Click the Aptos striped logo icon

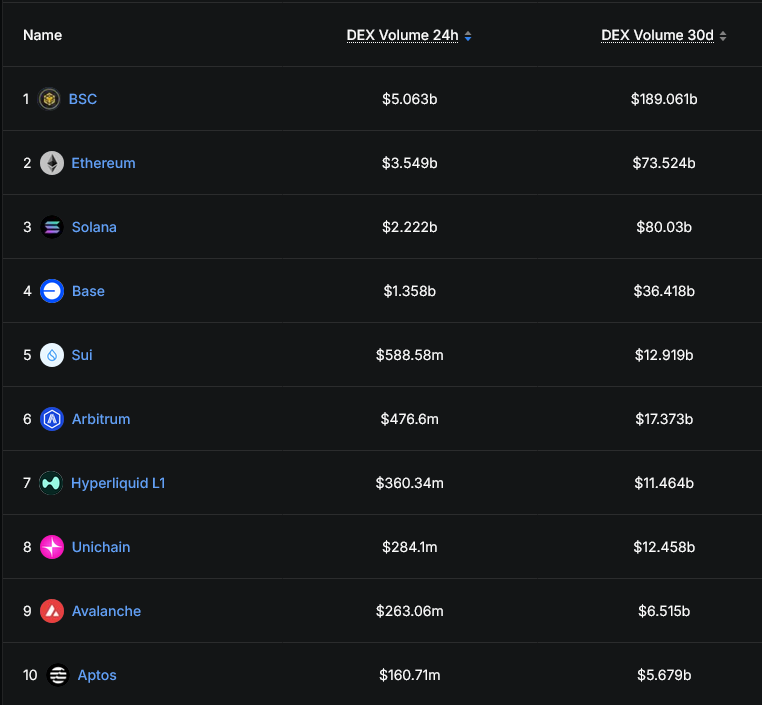pos(58,675)
